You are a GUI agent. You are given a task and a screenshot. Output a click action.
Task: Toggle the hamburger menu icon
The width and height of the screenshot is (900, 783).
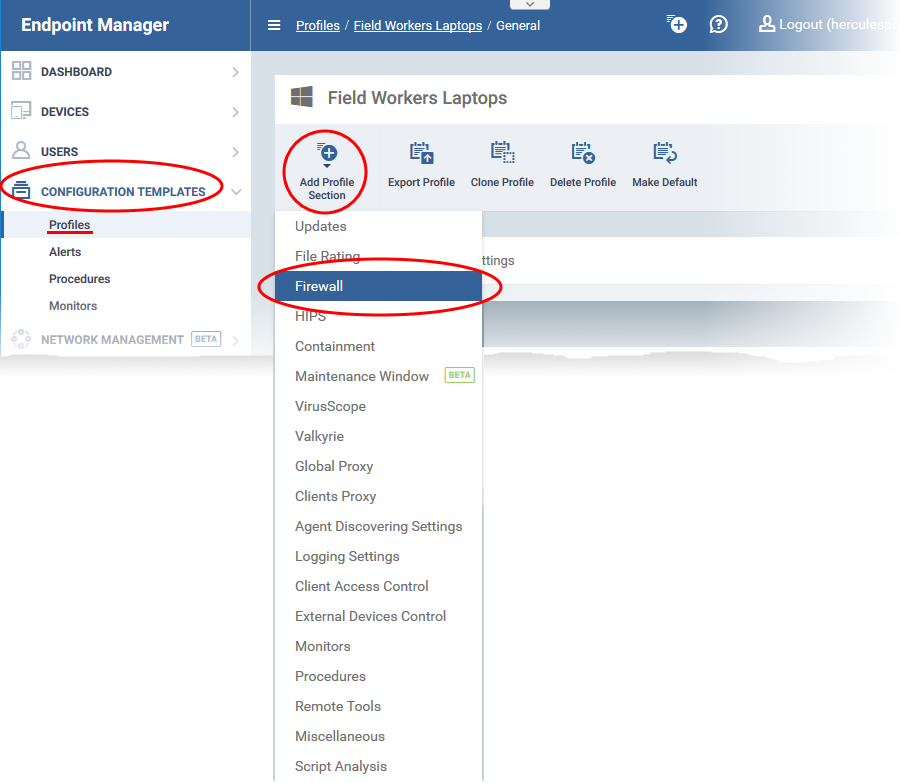pyautogui.click(x=274, y=25)
